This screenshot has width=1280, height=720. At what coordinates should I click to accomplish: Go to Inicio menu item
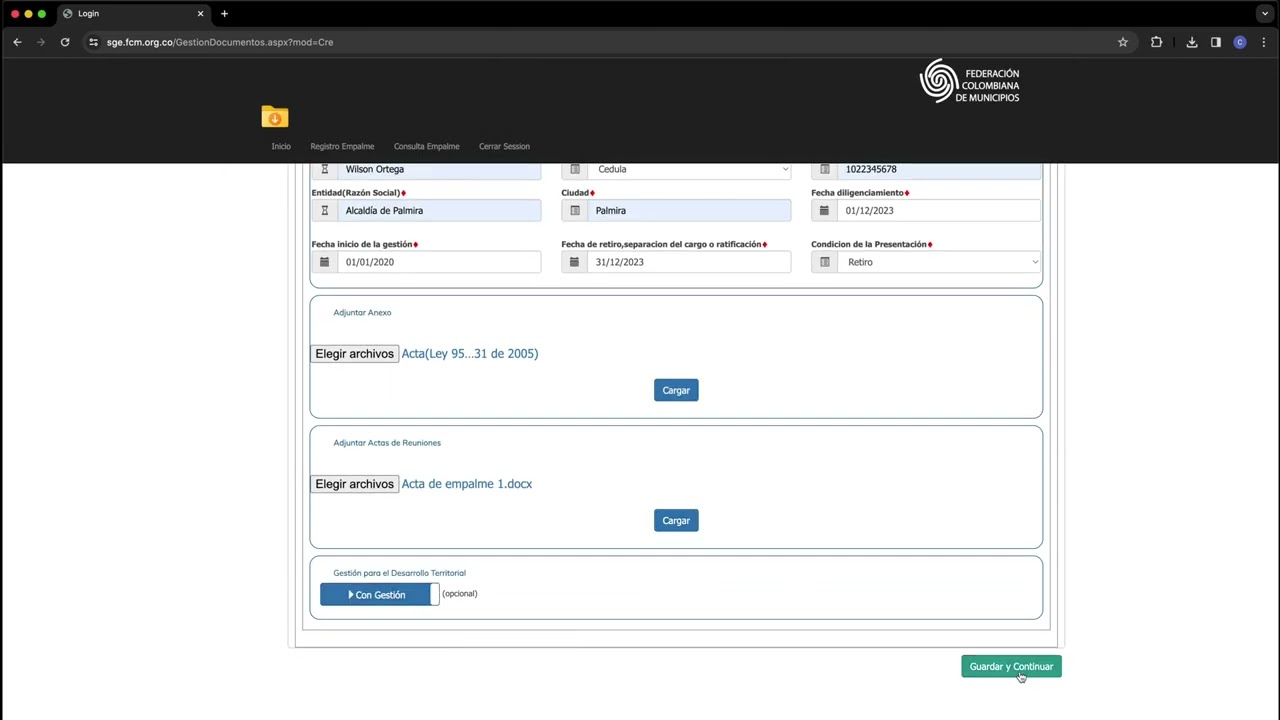tap(281, 146)
